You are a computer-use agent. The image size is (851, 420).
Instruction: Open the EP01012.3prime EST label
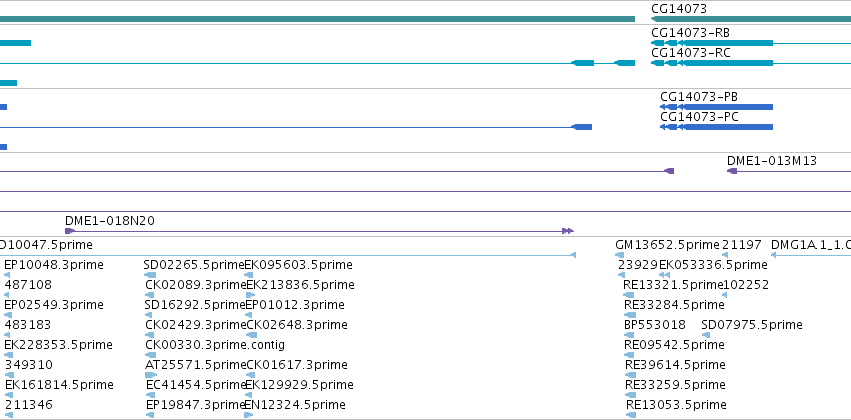[x=295, y=304]
